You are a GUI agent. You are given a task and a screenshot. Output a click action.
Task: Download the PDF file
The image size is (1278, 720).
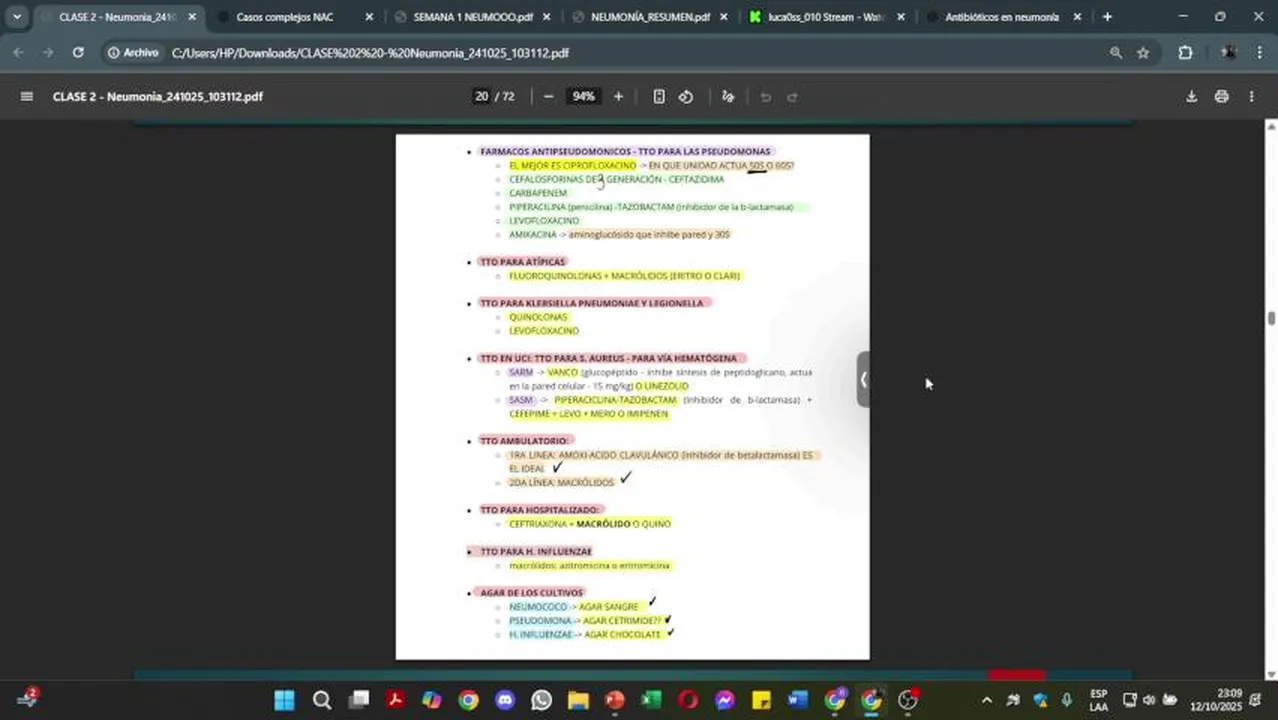(x=1191, y=97)
